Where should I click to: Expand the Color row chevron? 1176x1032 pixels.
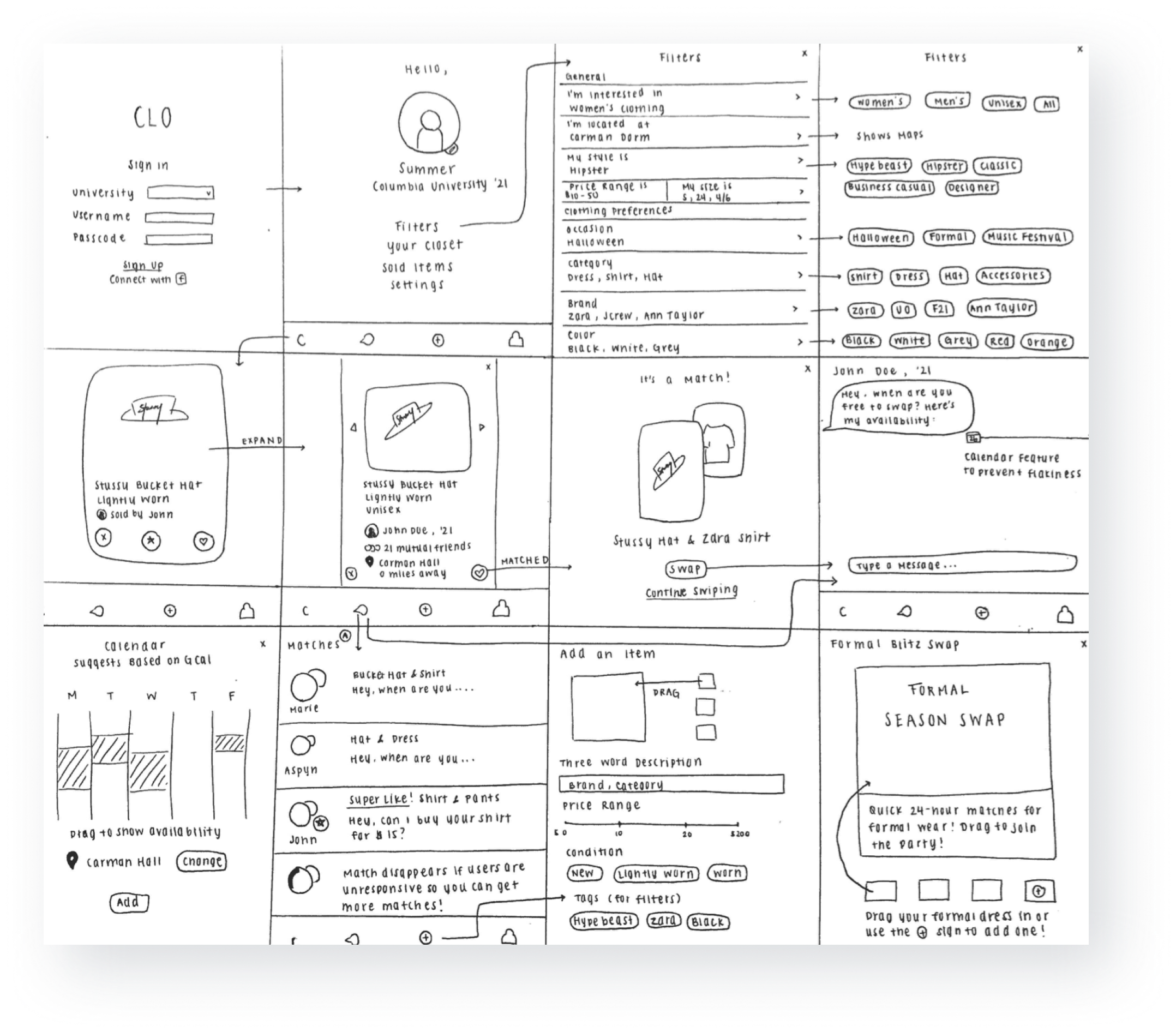click(x=800, y=343)
